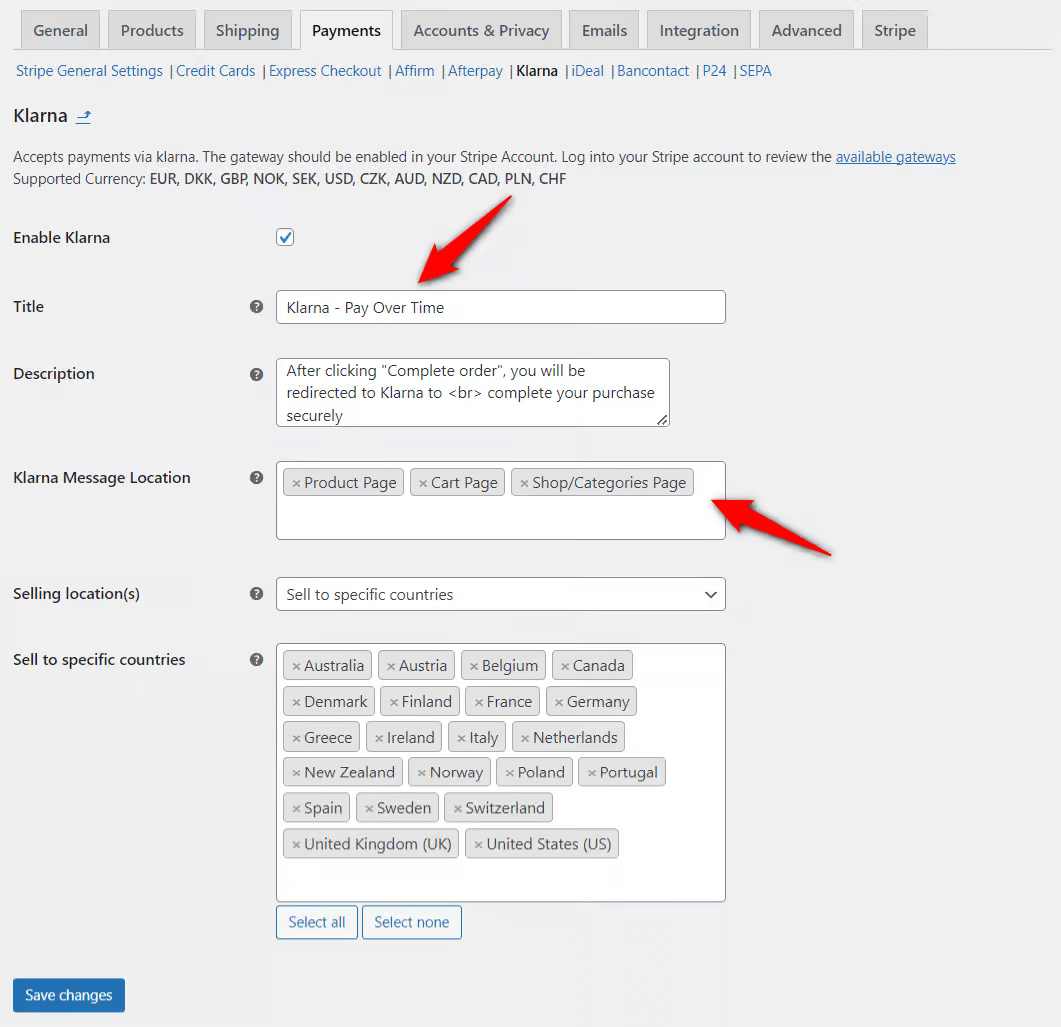Remove Cart Page tag
1061x1027 pixels.
click(x=423, y=484)
